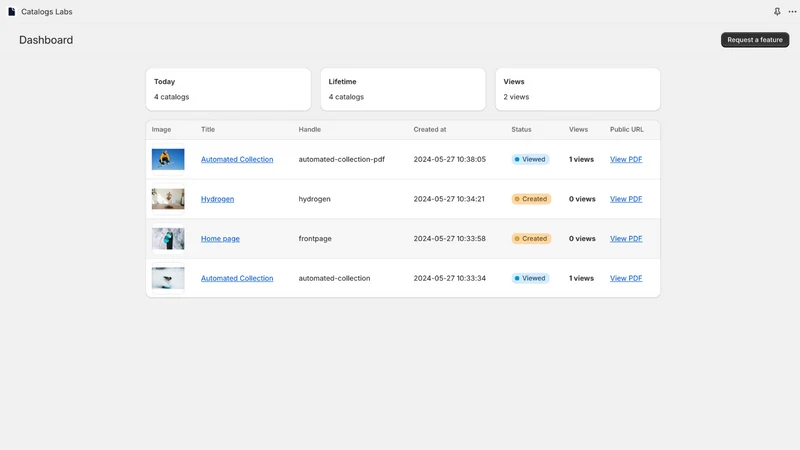Open the three-dot more options menu
The height and width of the screenshot is (450, 800).
click(x=792, y=11)
